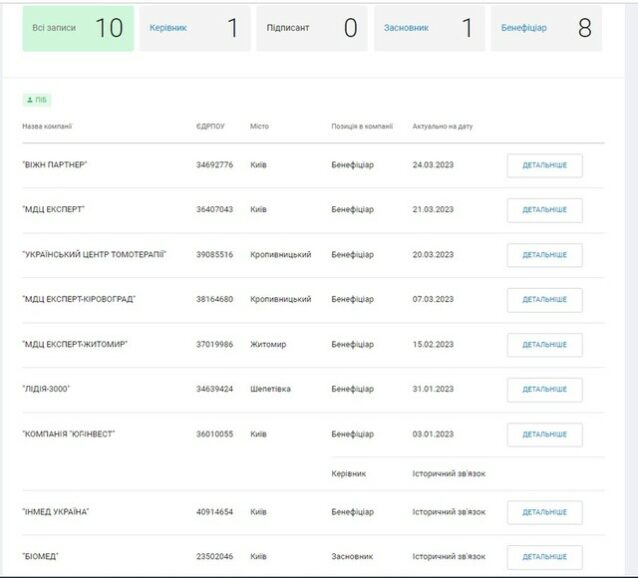Click ДЕТАЛЬНІШЕ for МДЦ ЕКСПЕРТ row

544,210
